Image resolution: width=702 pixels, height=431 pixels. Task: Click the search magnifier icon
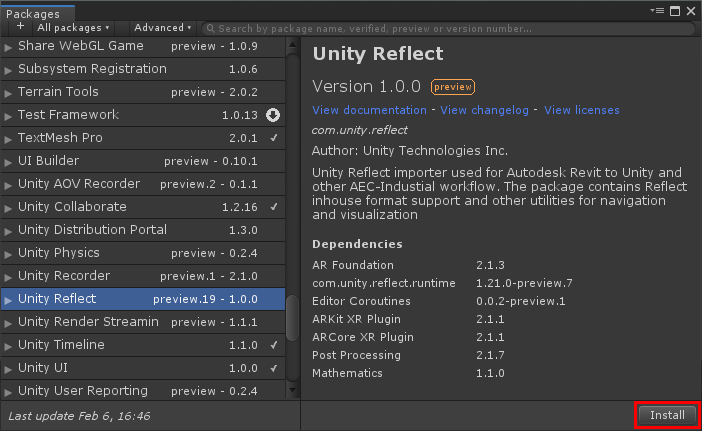(x=209, y=29)
